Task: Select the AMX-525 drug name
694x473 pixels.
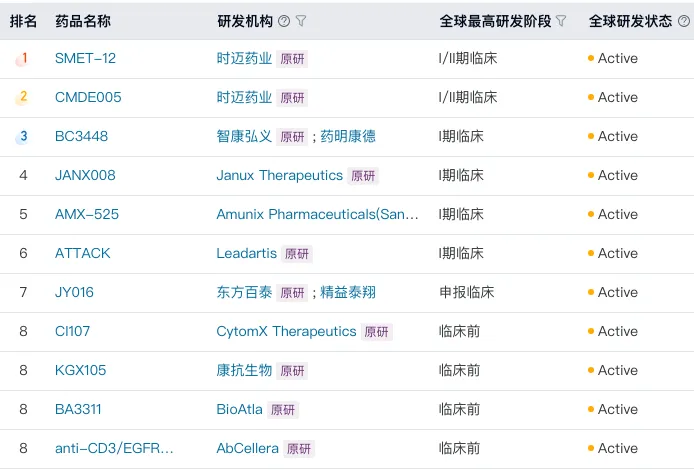Action: click(87, 215)
